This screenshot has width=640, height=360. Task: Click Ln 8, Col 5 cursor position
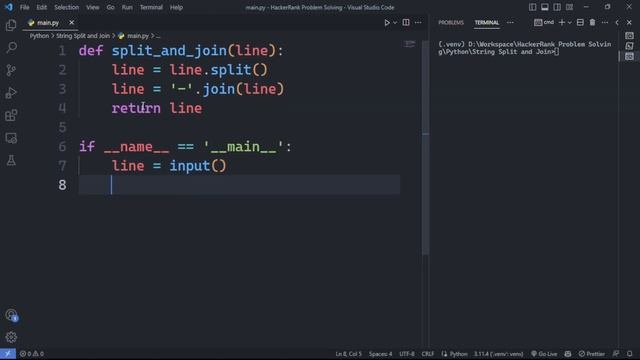click(348, 354)
